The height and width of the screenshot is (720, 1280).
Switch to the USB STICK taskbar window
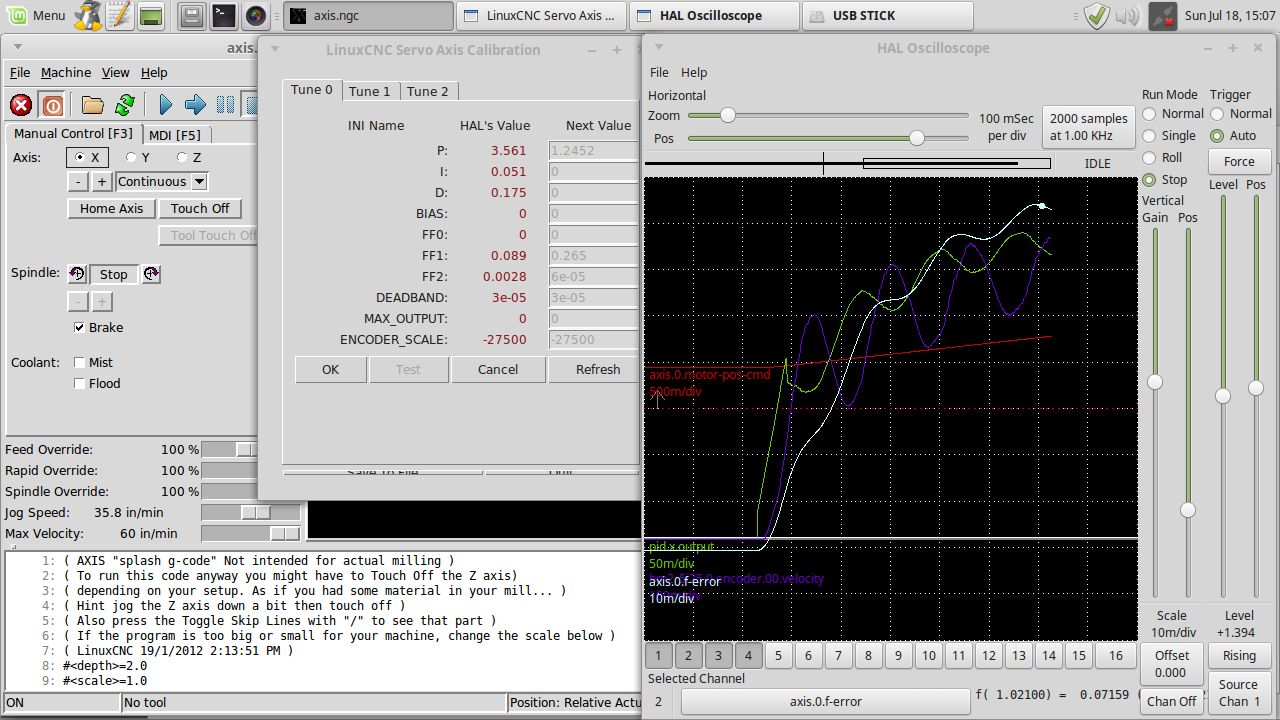tap(889, 15)
